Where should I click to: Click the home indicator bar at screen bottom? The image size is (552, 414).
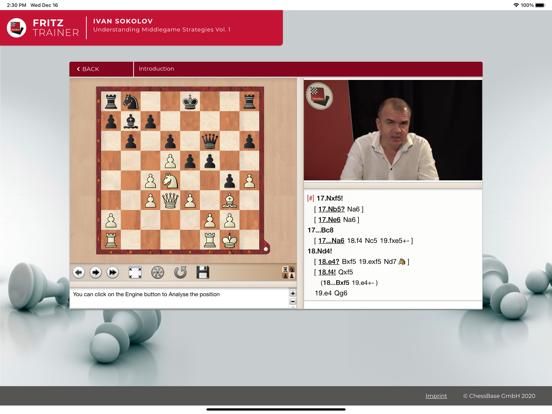276,409
